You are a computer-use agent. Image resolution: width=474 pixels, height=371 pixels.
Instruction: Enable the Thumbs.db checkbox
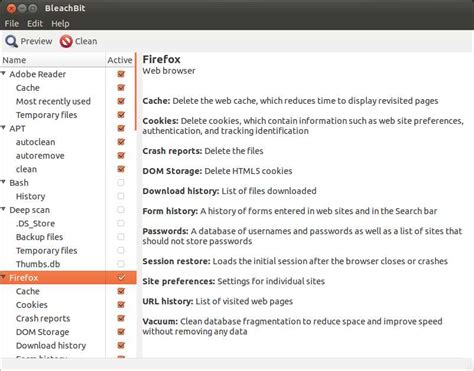tap(121, 264)
